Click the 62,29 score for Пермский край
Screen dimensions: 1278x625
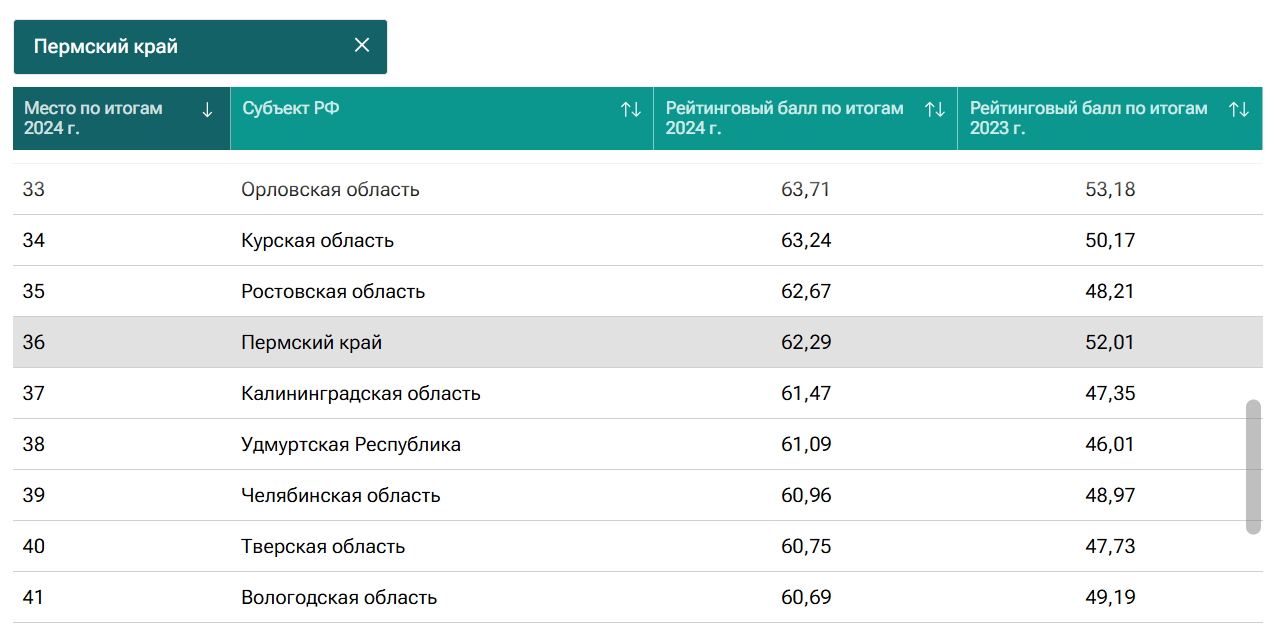805,343
